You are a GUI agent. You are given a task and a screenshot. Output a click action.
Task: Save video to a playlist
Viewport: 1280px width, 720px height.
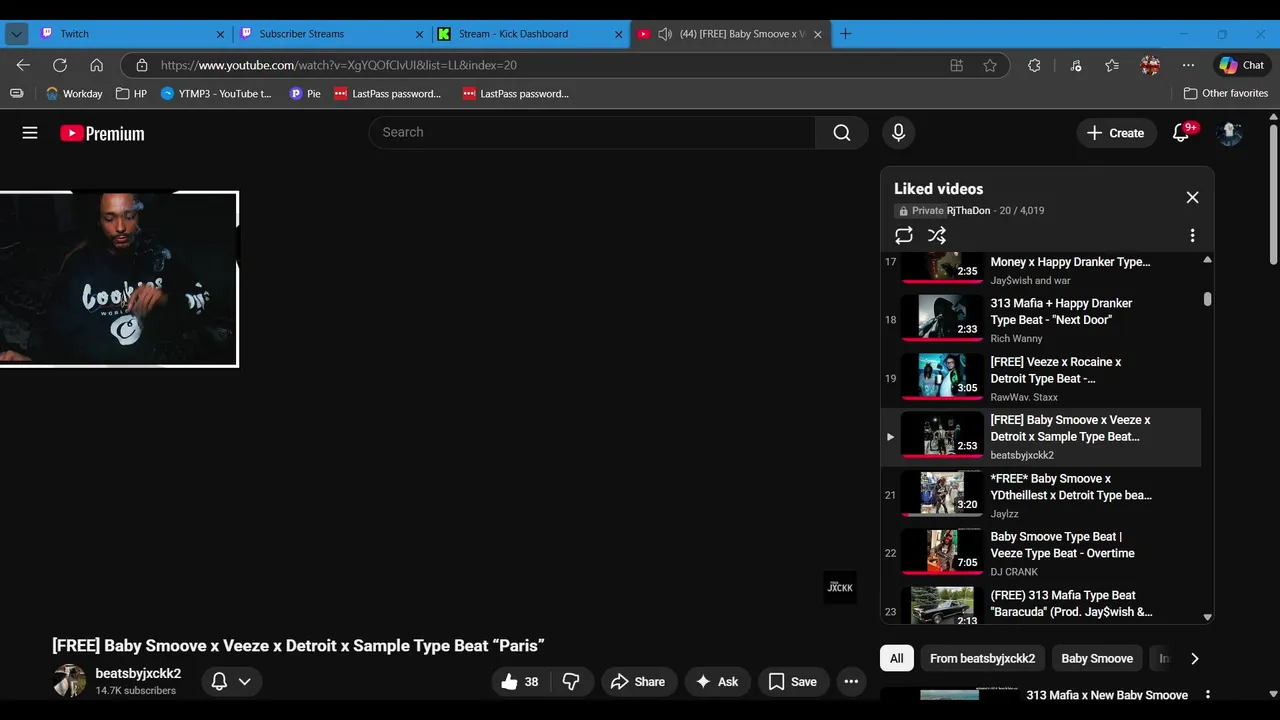coord(793,682)
